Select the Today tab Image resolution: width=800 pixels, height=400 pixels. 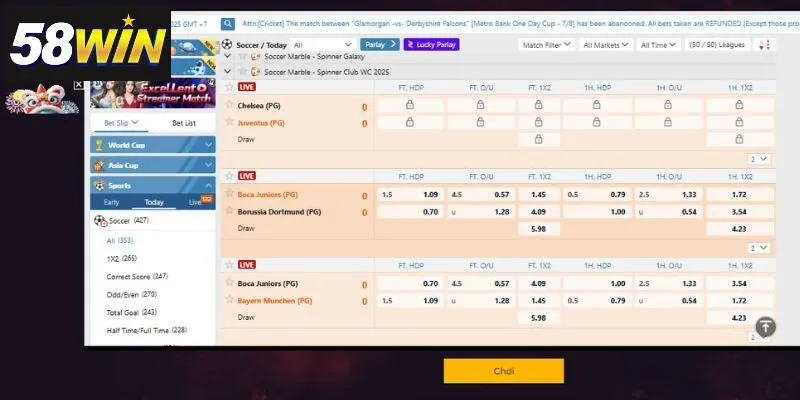[x=154, y=202]
